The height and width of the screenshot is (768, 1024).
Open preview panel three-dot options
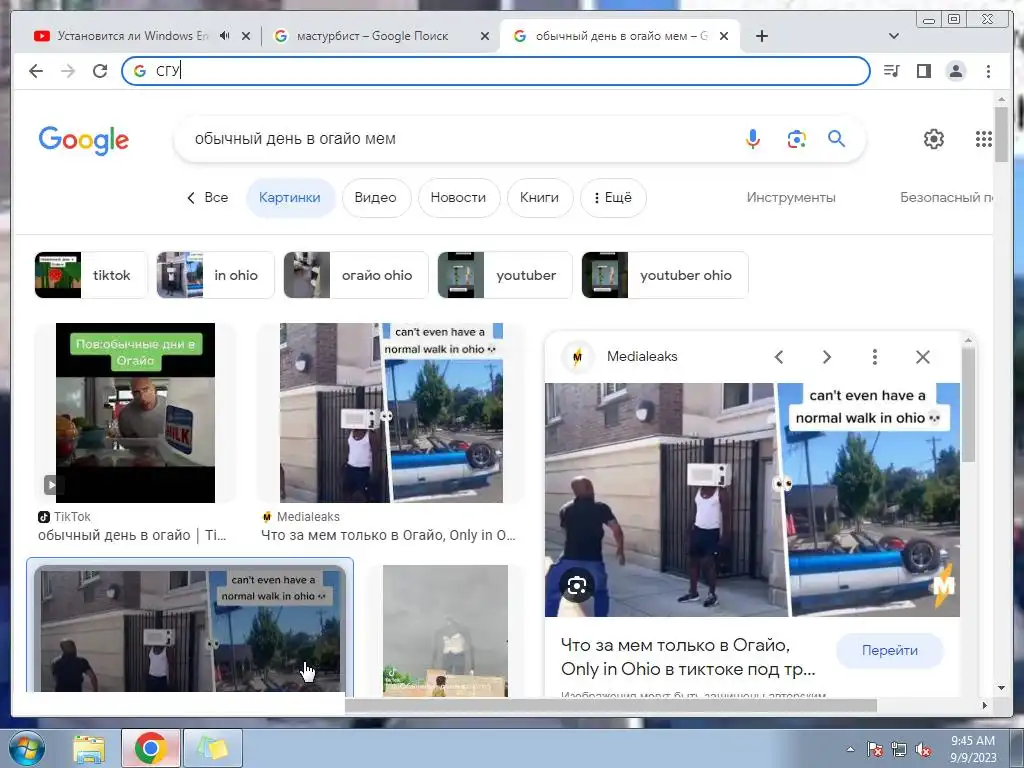874,357
